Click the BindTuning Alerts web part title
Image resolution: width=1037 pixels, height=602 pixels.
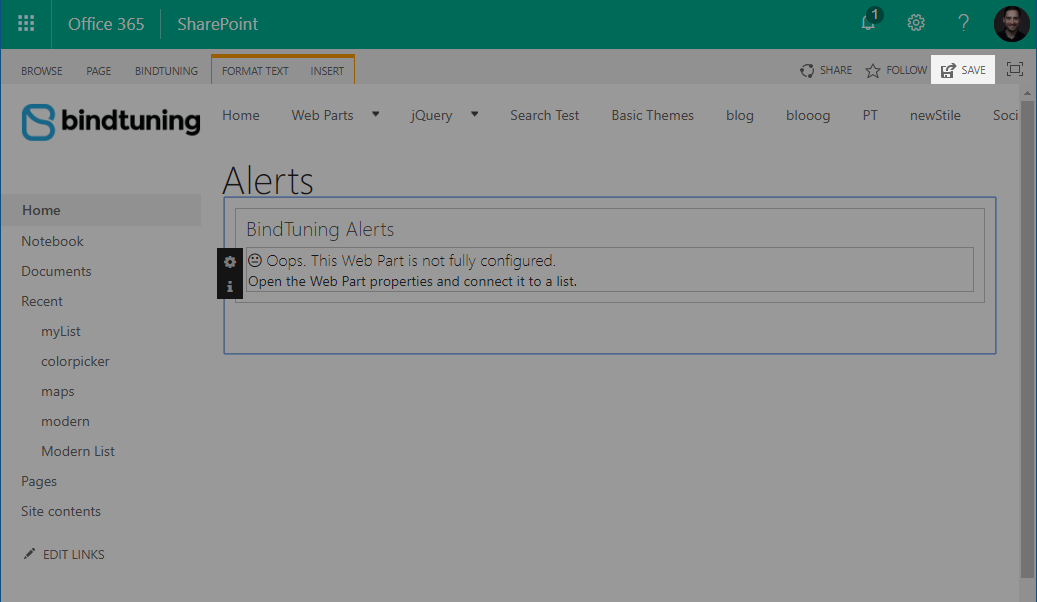click(320, 229)
